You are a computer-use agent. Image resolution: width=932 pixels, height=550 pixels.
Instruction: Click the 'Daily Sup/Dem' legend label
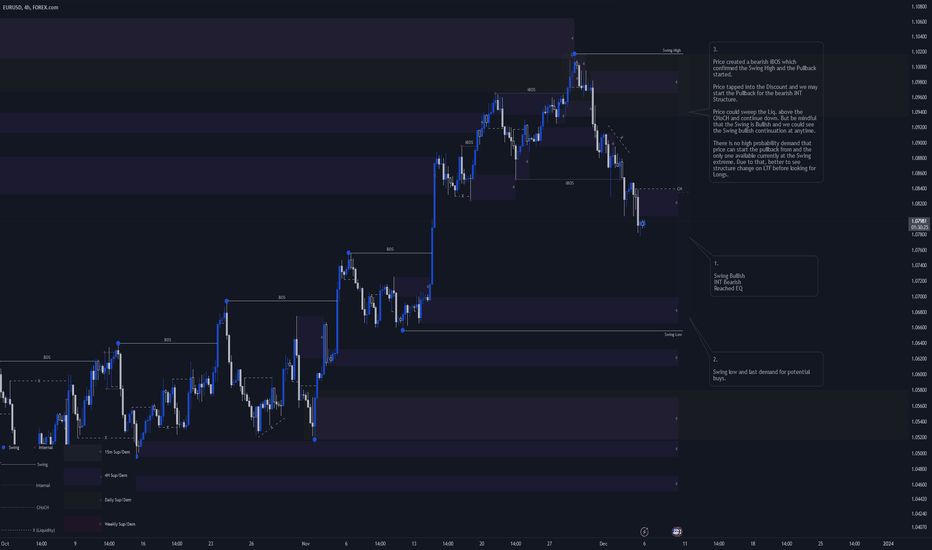118,499
